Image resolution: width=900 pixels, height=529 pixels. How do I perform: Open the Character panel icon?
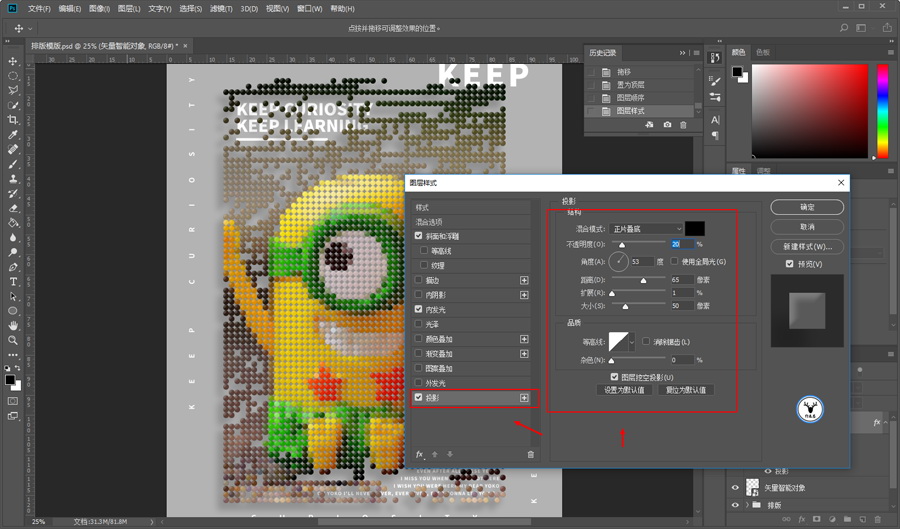coord(715,120)
